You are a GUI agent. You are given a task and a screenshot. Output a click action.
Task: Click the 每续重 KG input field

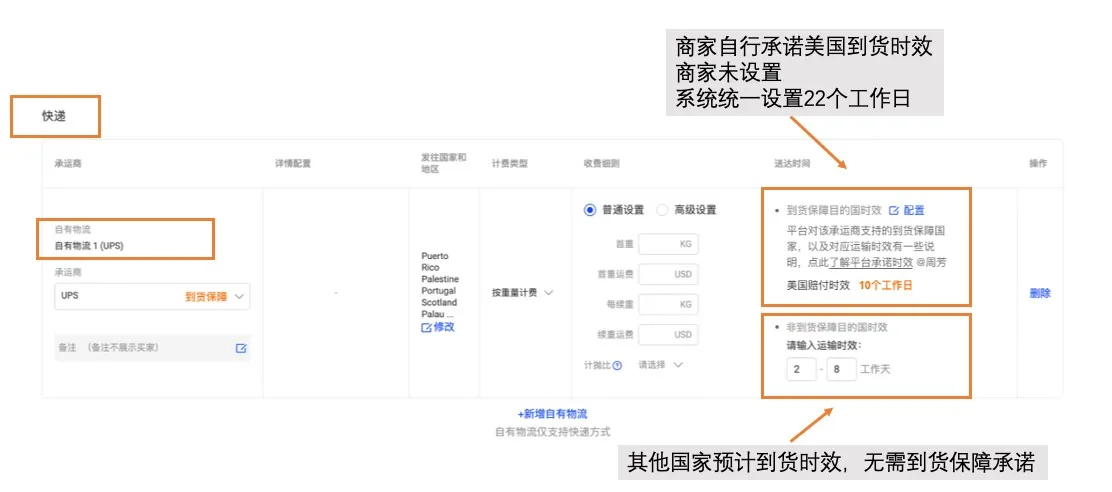668,304
